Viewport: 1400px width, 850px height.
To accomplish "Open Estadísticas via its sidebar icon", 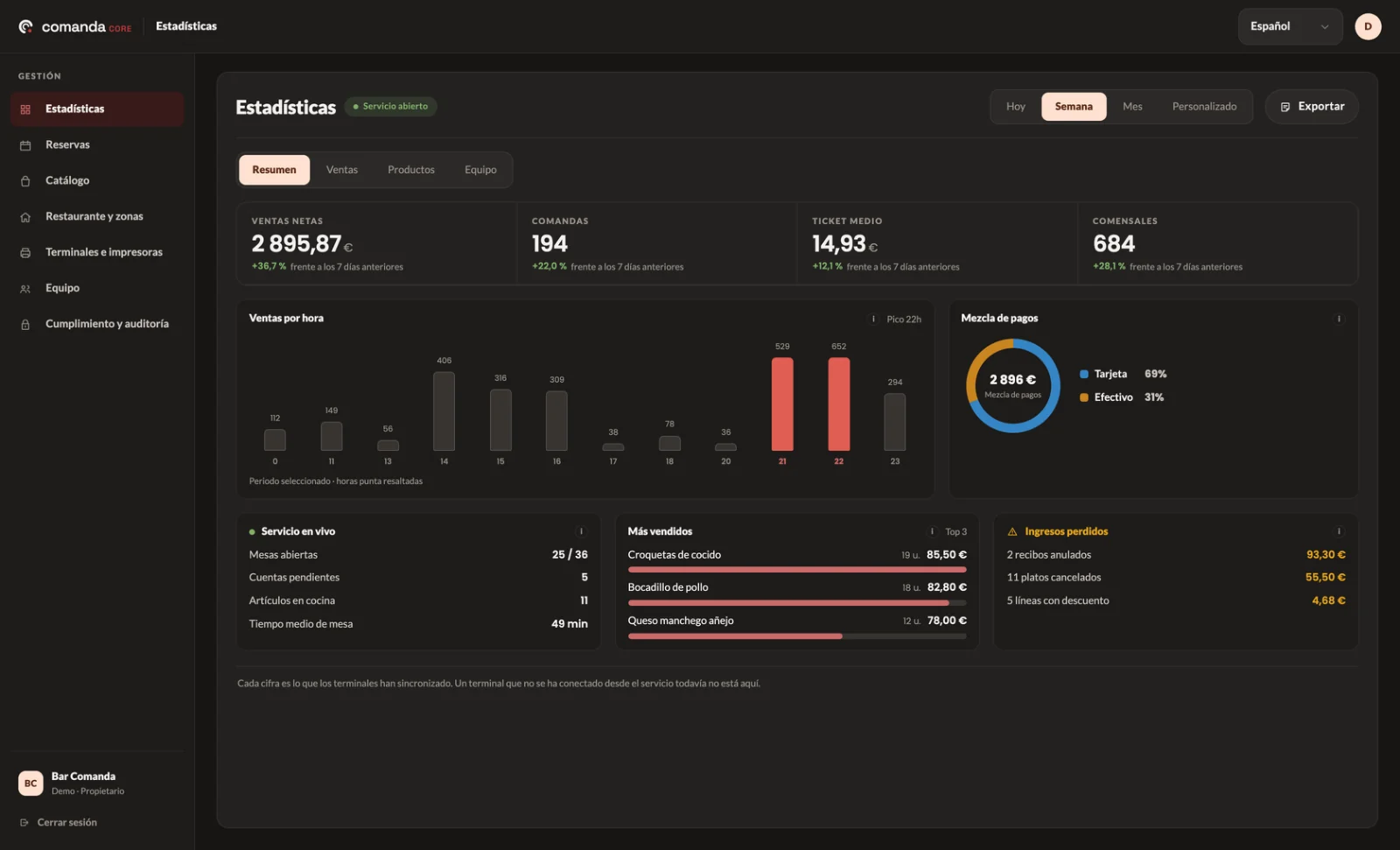I will (25, 109).
